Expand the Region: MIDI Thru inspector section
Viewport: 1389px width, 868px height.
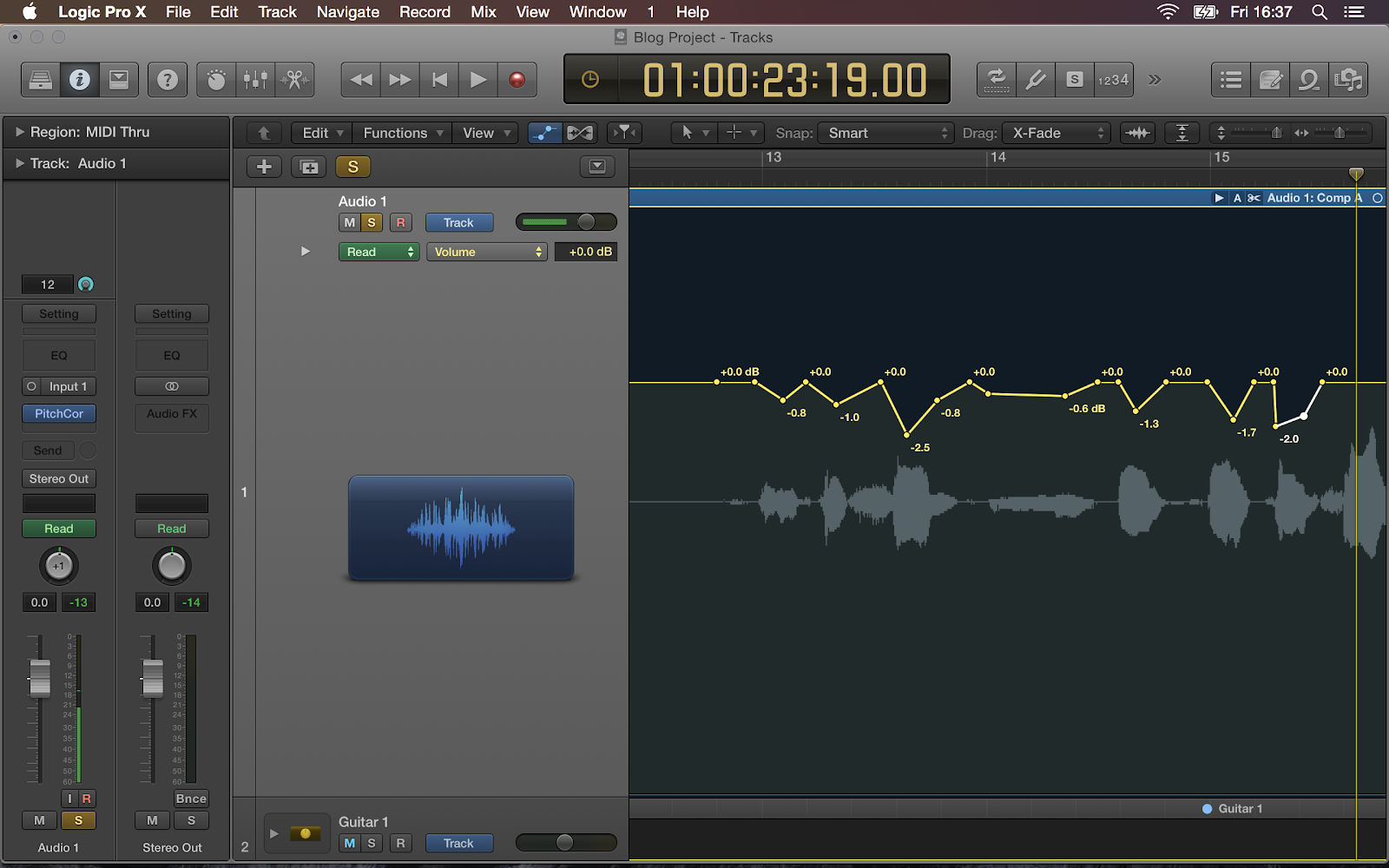20,132
